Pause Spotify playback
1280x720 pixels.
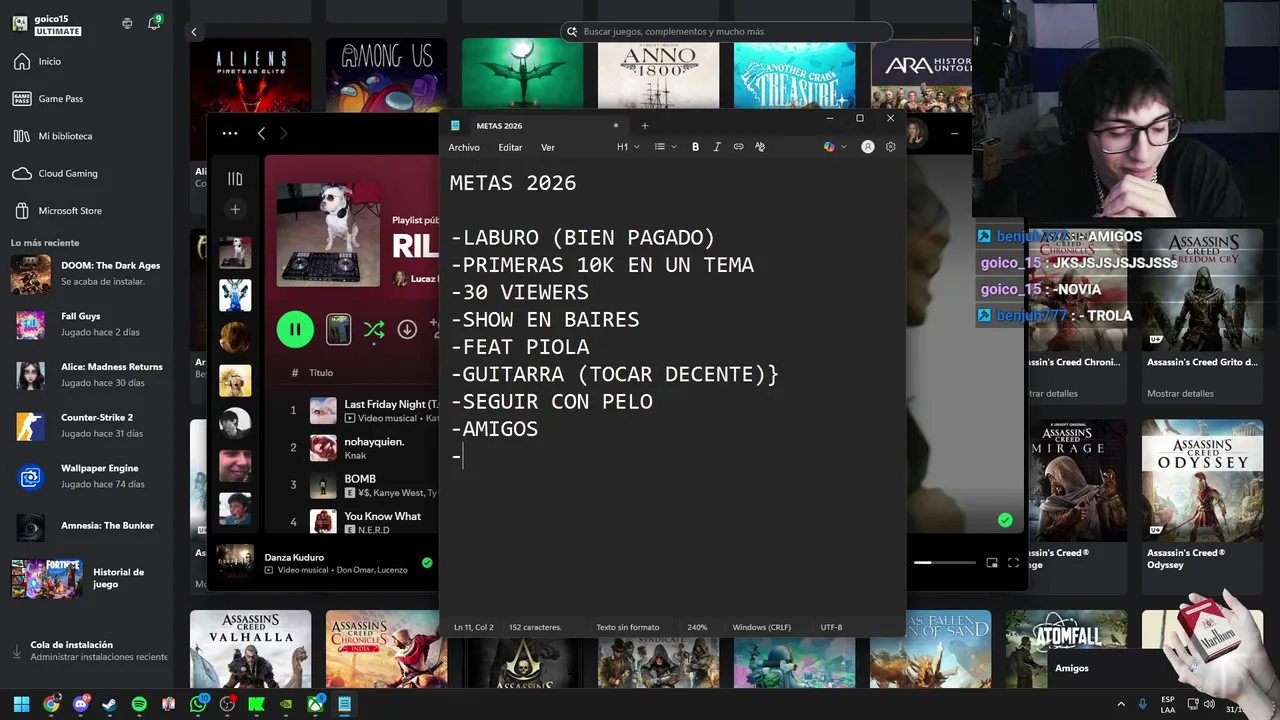coord(295,329)
